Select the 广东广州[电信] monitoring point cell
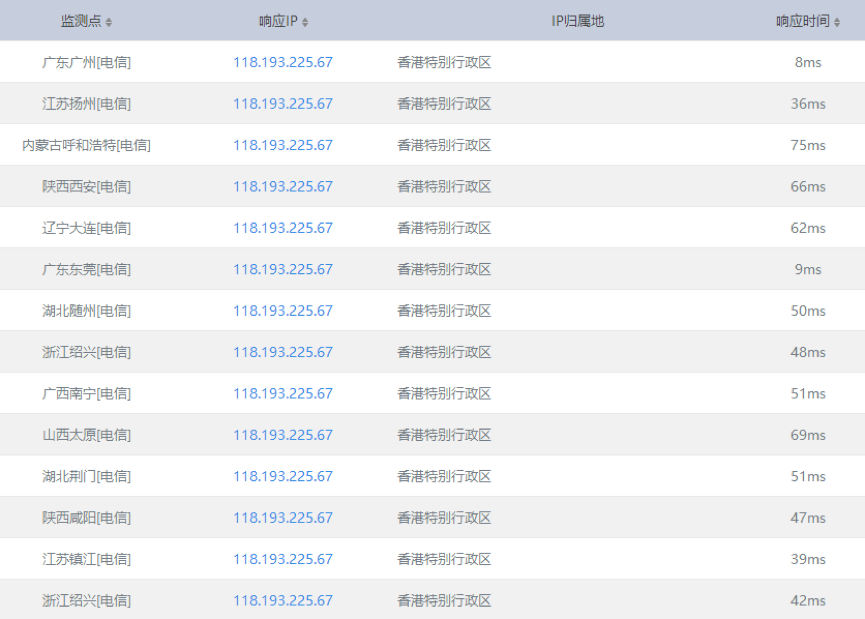Viewport: 865px width, 619px height. 87,62
